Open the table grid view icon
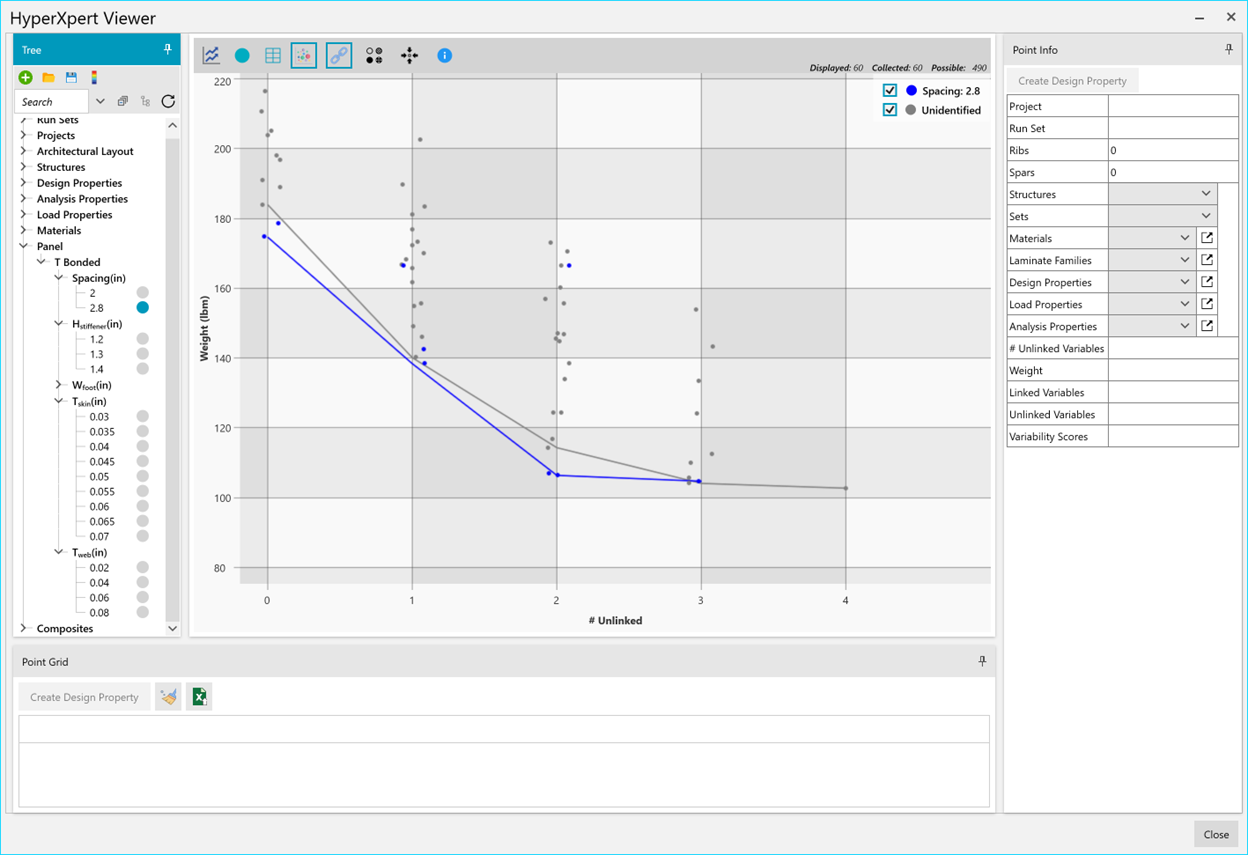Image resolution: width=1248 pixels, height=855 pixels. tap(272, 56)
